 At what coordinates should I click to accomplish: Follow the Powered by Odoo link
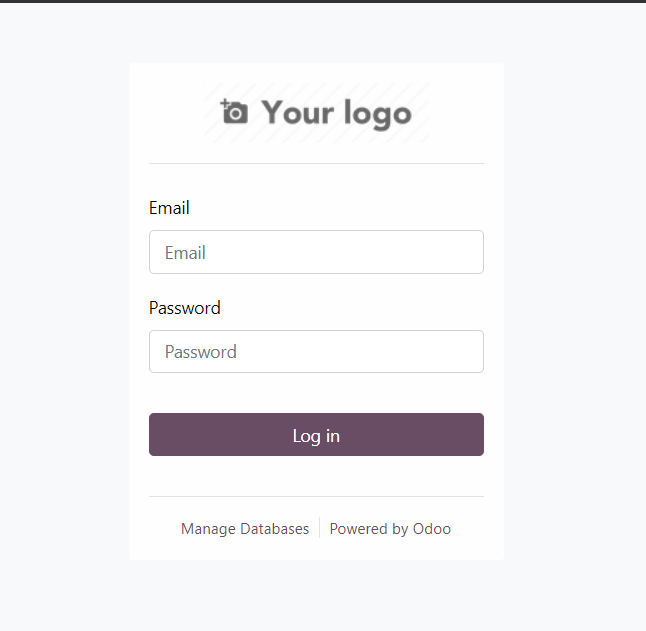(390, 529)
